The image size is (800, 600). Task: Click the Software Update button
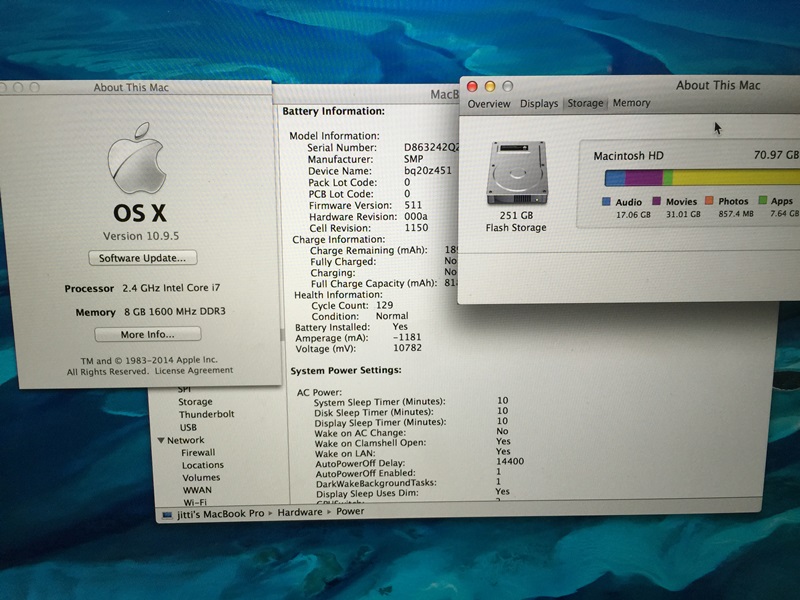[142, 258]
